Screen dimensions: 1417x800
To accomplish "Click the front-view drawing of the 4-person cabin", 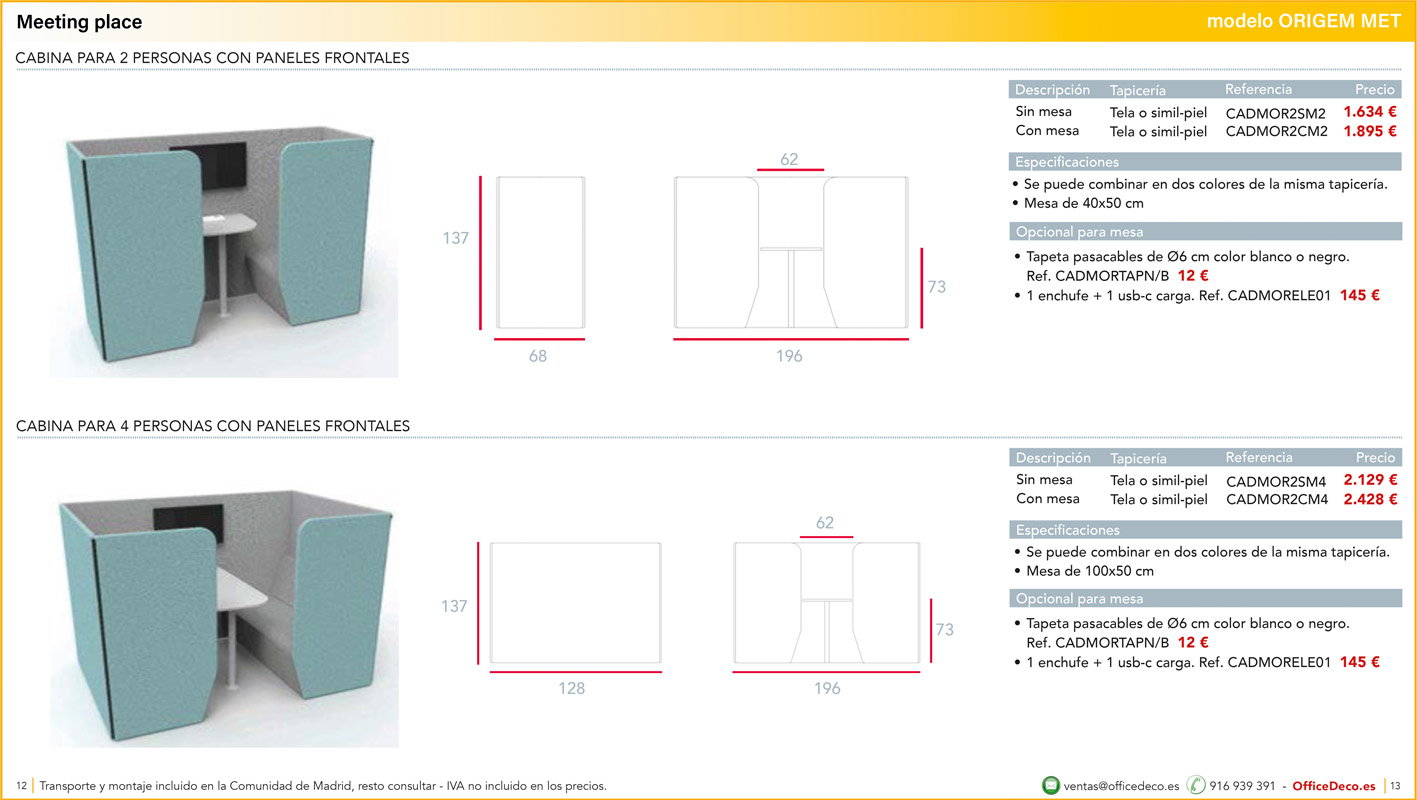I will coord(826,603).
